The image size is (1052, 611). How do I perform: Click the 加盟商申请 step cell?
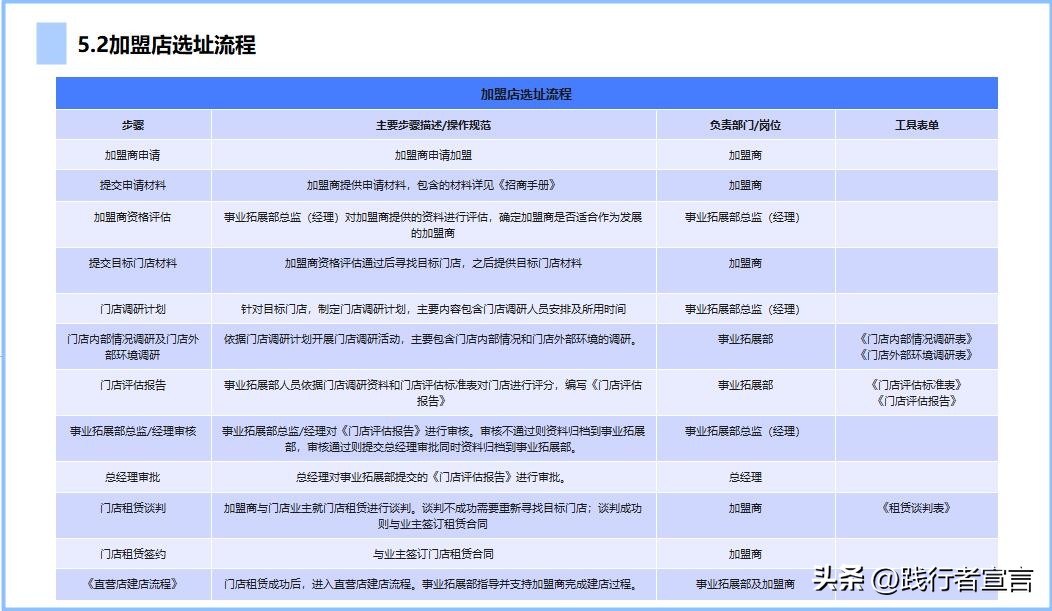tap(134, 155)
